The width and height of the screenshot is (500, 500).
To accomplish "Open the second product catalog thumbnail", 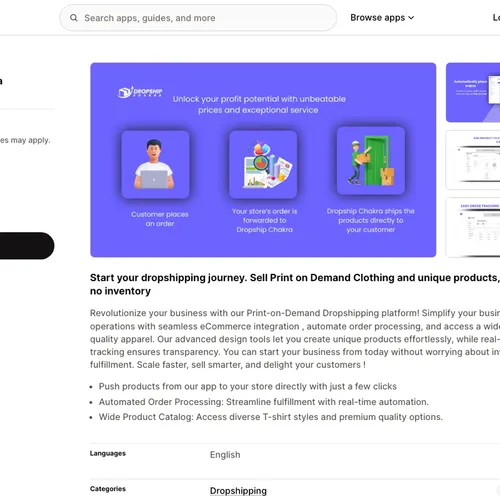I will [x=473, y=160].
